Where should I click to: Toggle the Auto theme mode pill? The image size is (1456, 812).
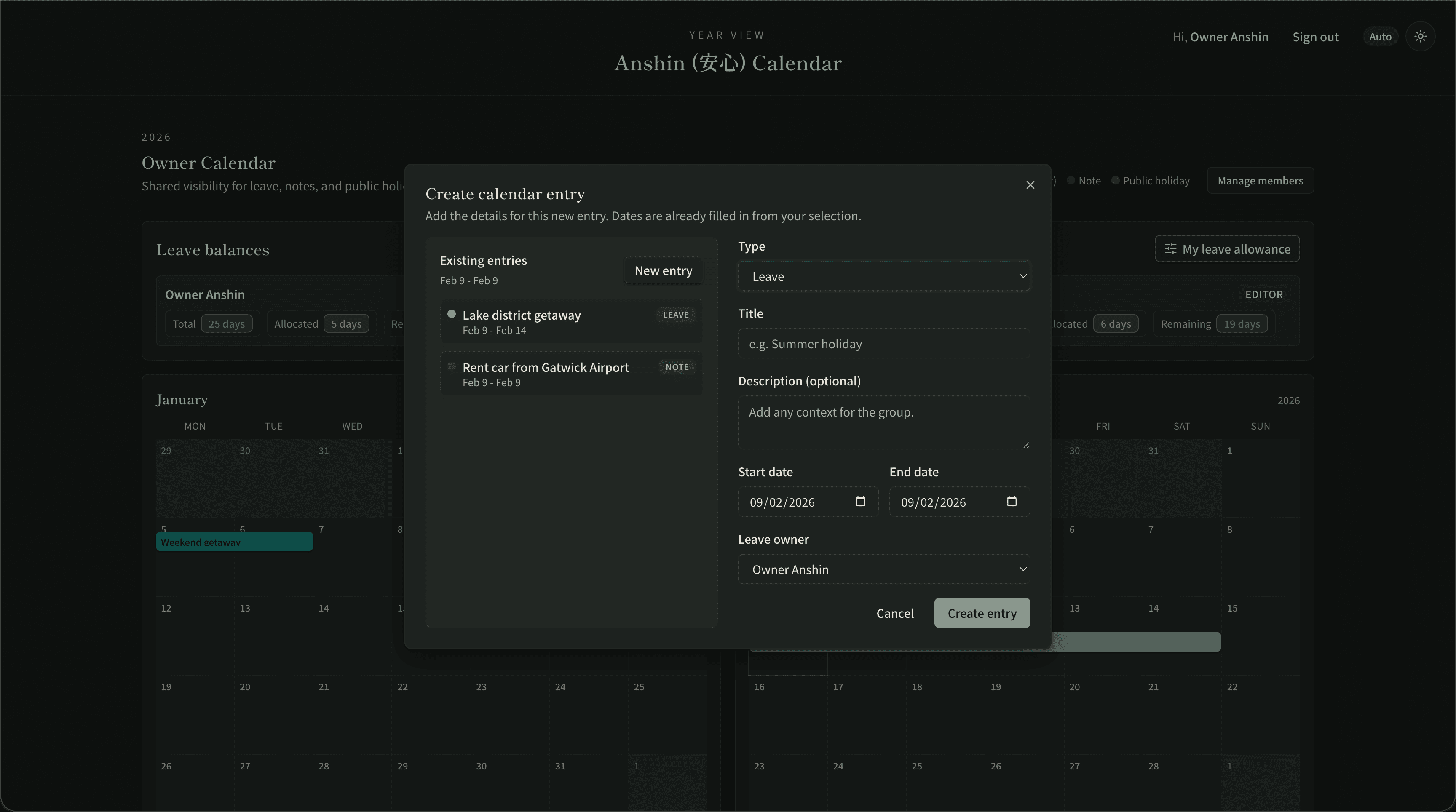click(1380, 36)
